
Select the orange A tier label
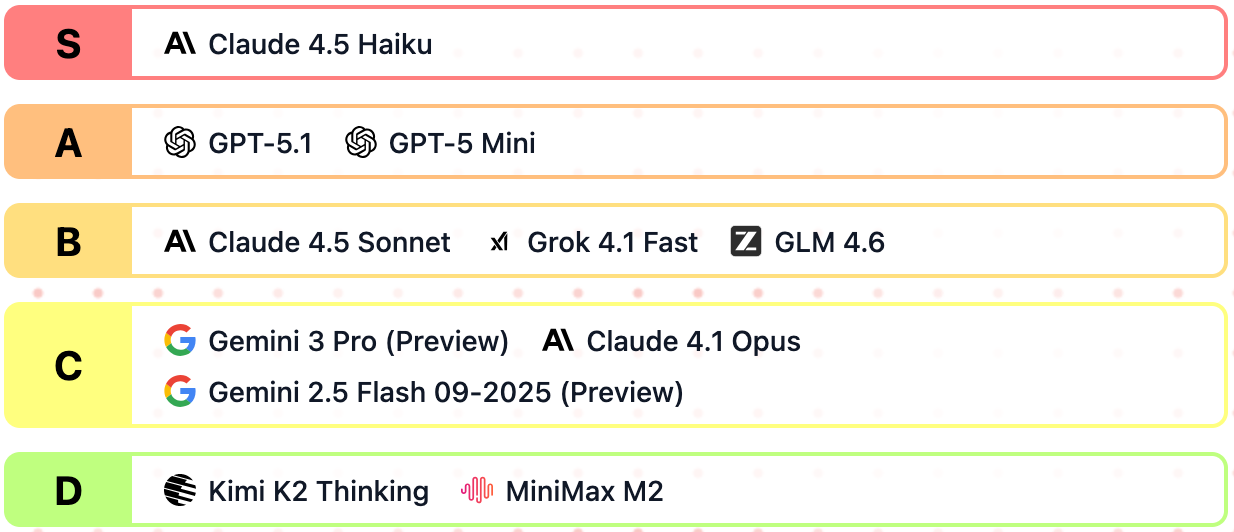(x=68, y=143)
